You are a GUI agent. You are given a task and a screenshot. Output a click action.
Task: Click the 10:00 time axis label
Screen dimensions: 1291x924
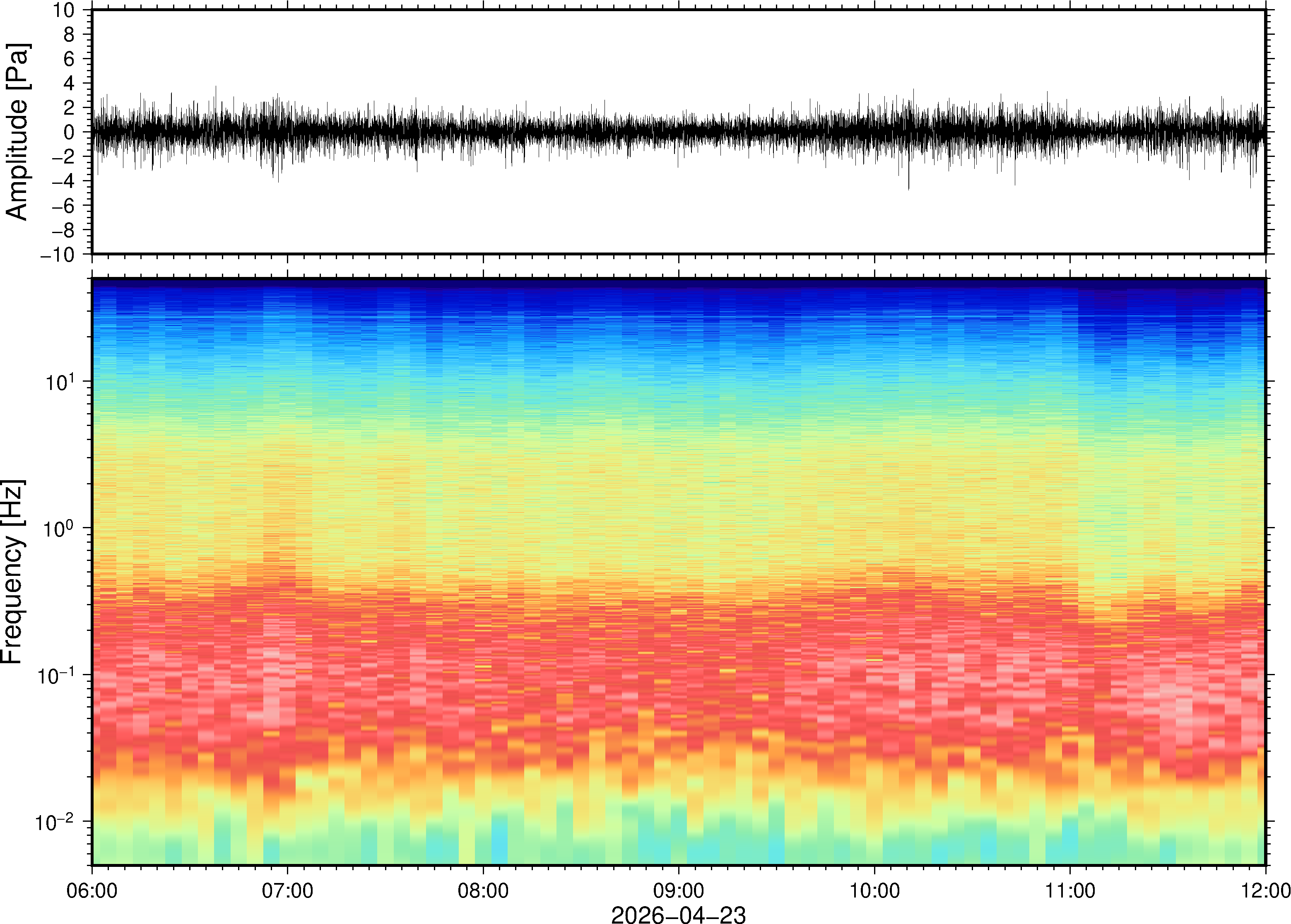[874, 890]
